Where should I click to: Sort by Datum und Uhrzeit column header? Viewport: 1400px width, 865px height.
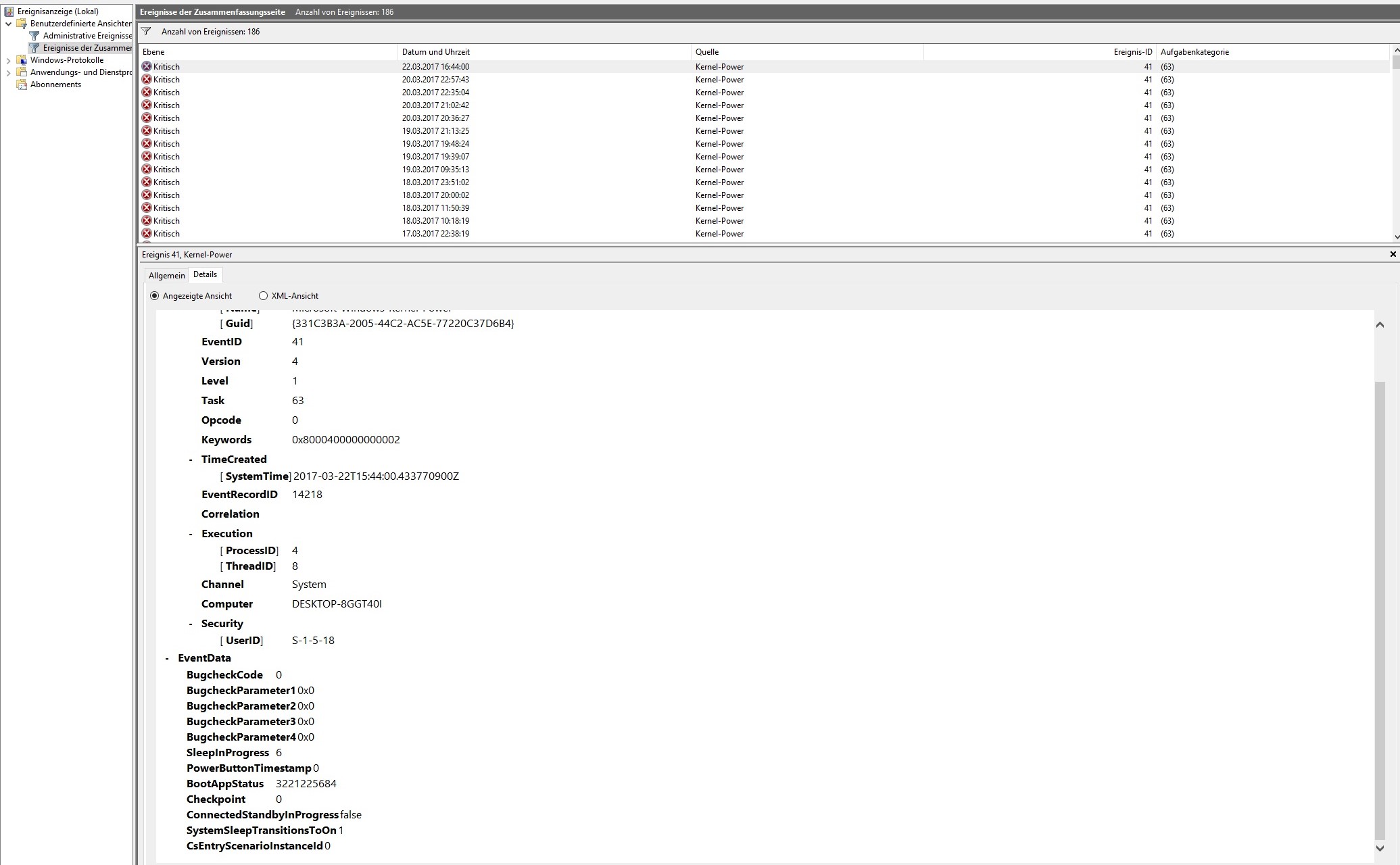[x=435, y=52]
